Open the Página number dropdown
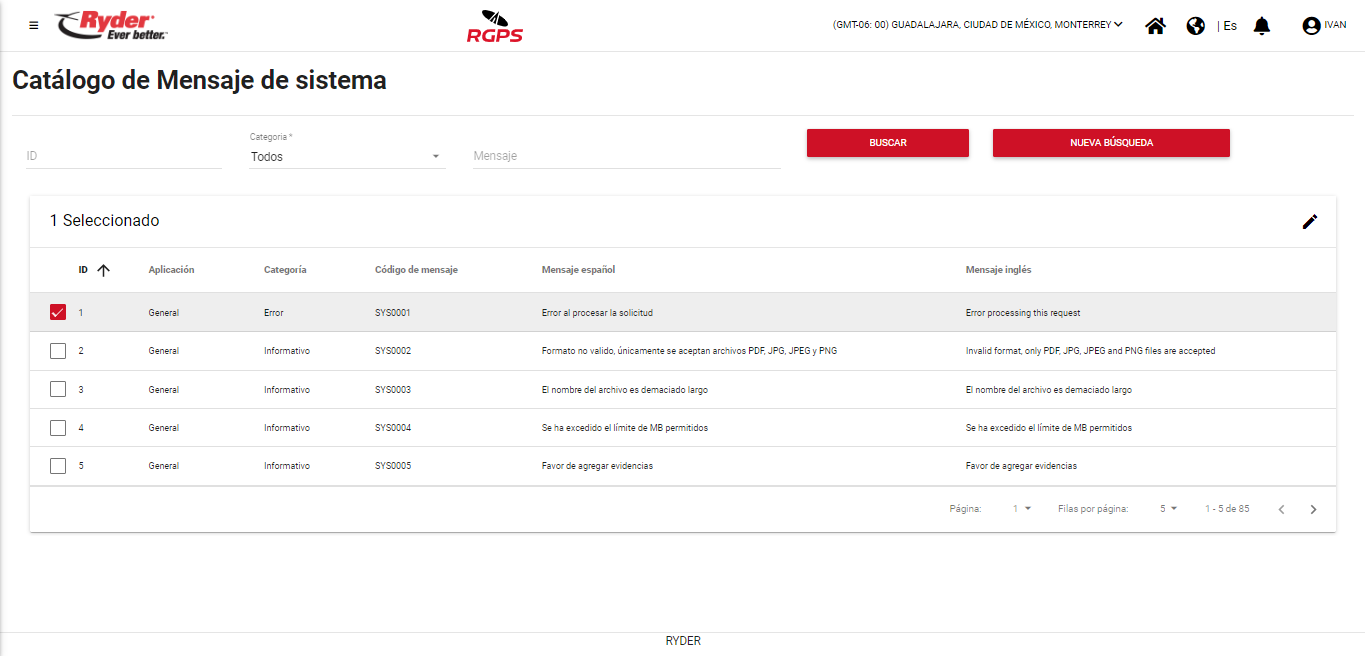The height and width of the screenshot is (656, 1365). (x=1021, y=509)
